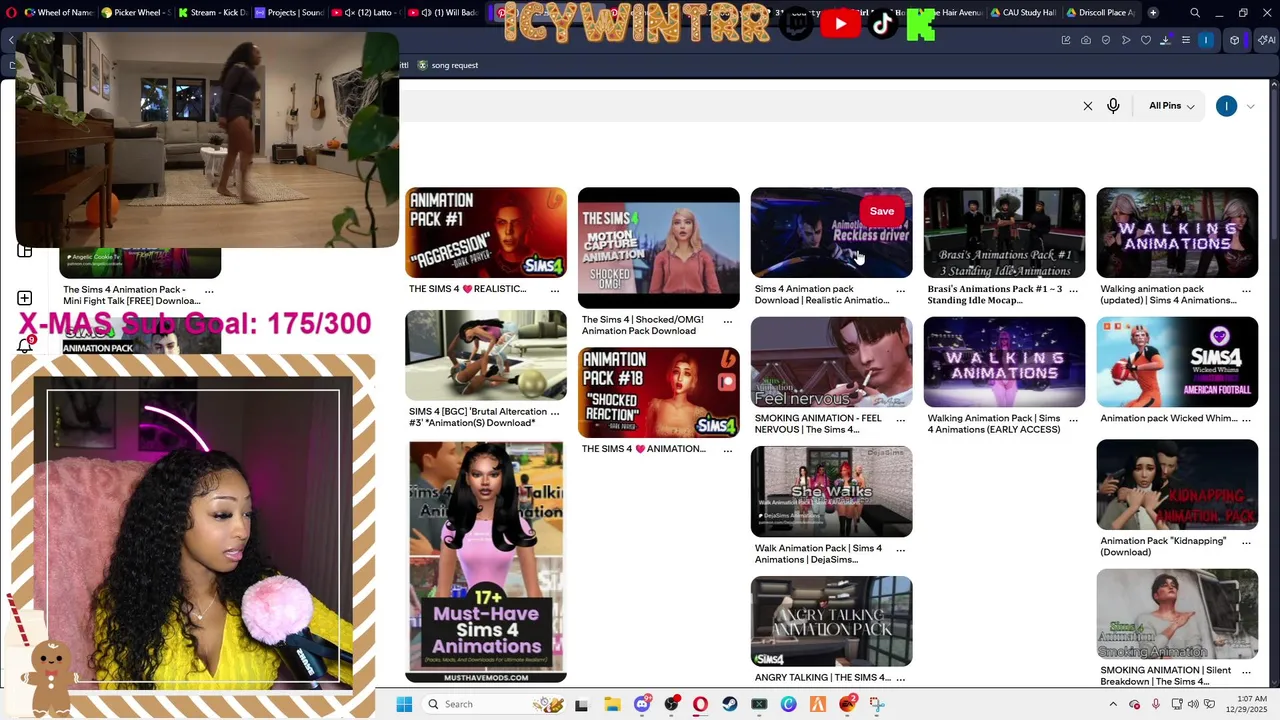Image resolution: width=1280 pixels, height=720 pixels.
Task: Open more options for Kidnapping Animation Pack pin
Action: (1246, 542)
